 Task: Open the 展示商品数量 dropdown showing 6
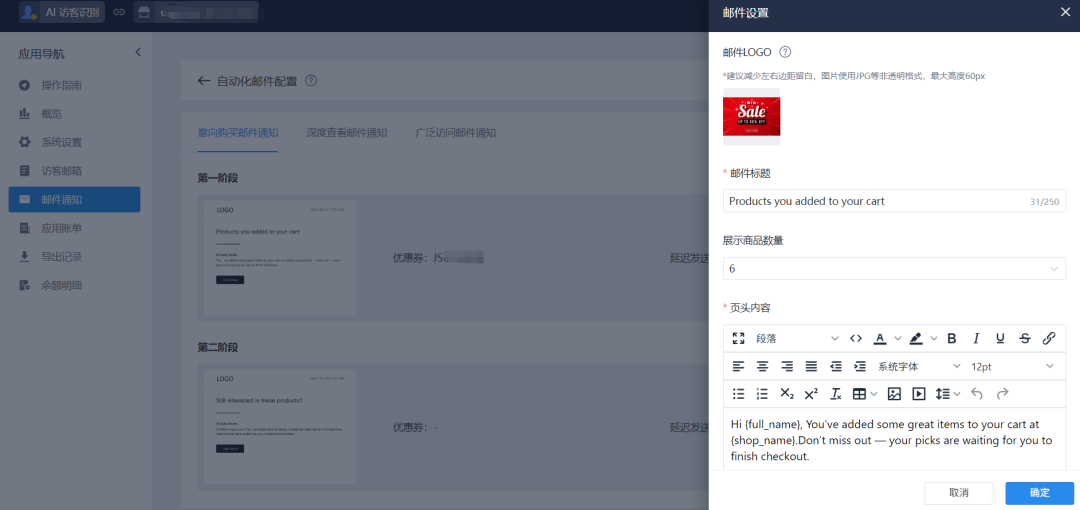[894, 269]
